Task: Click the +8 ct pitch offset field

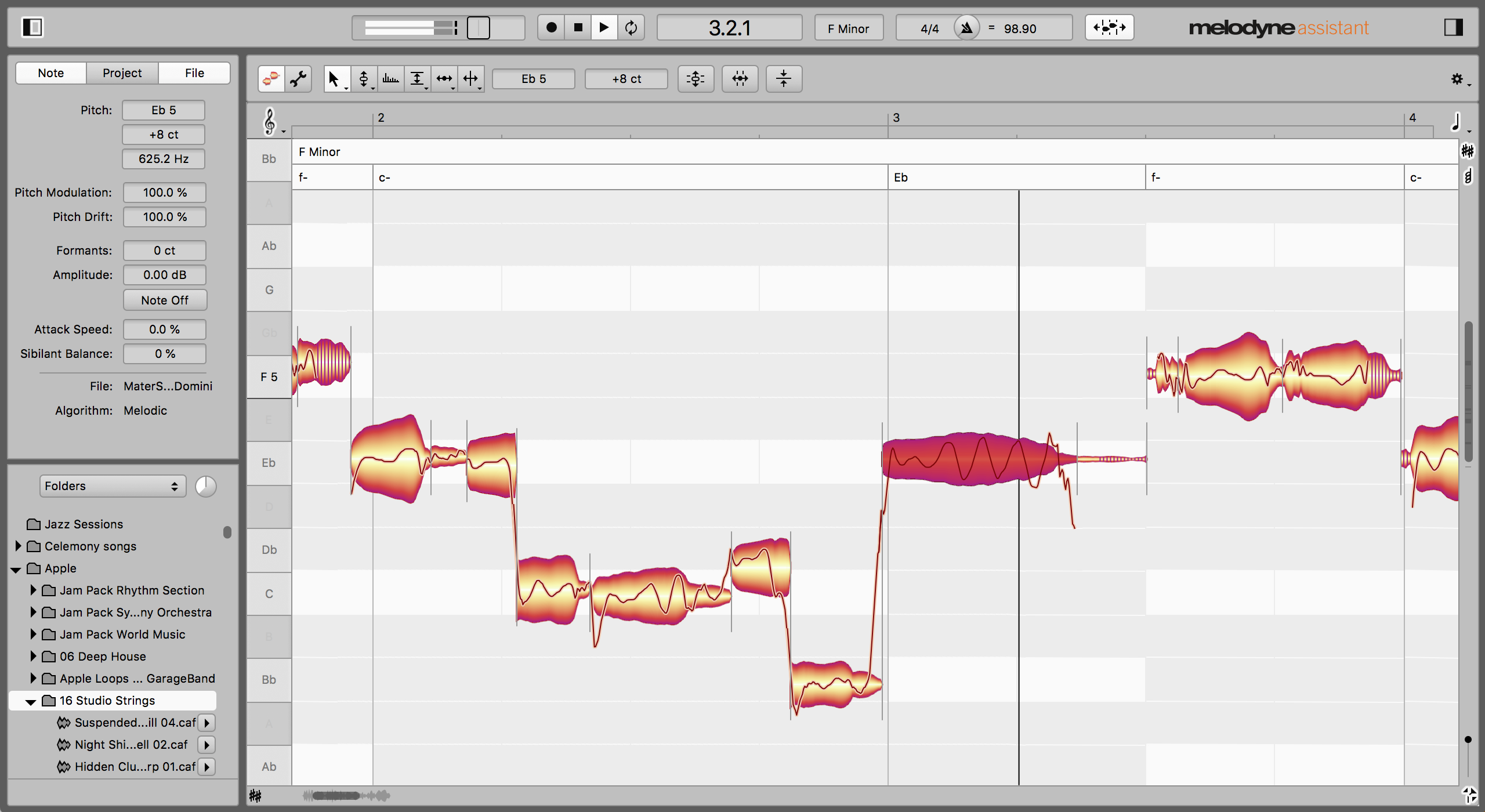Action: point(163,133)
